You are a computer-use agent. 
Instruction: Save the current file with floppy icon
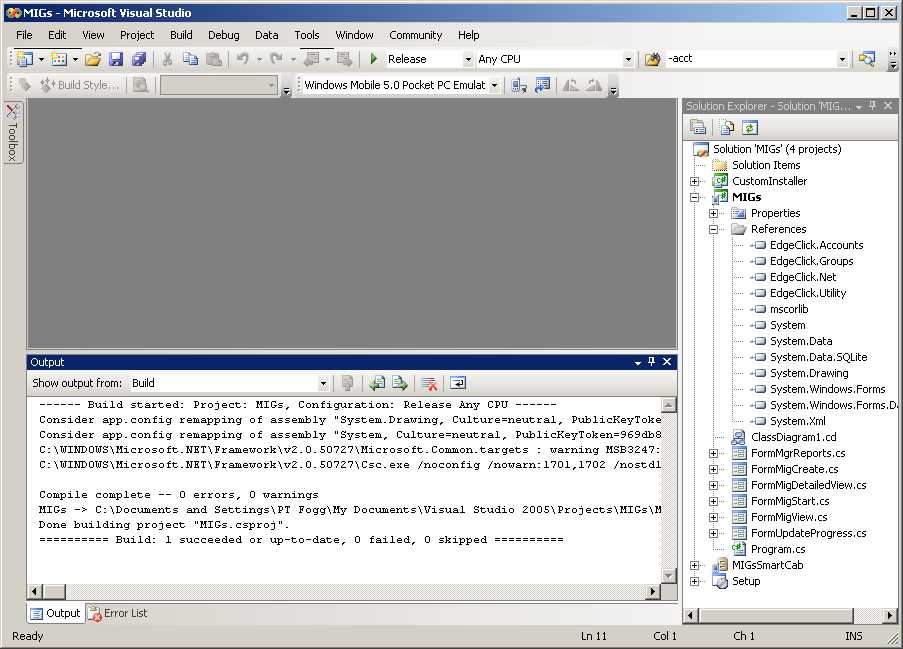coord(116,59)
